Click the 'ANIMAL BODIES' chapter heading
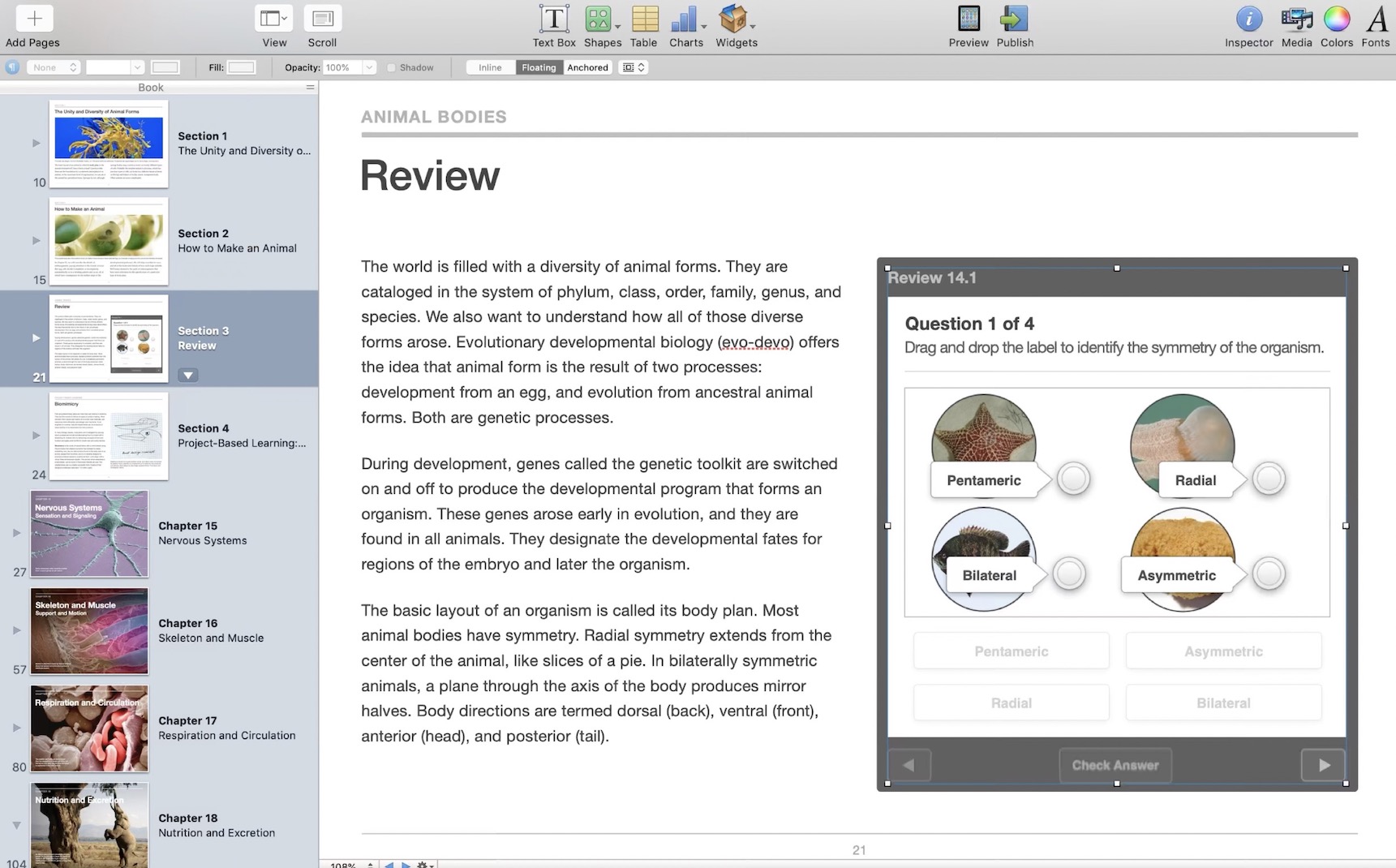 434,117
